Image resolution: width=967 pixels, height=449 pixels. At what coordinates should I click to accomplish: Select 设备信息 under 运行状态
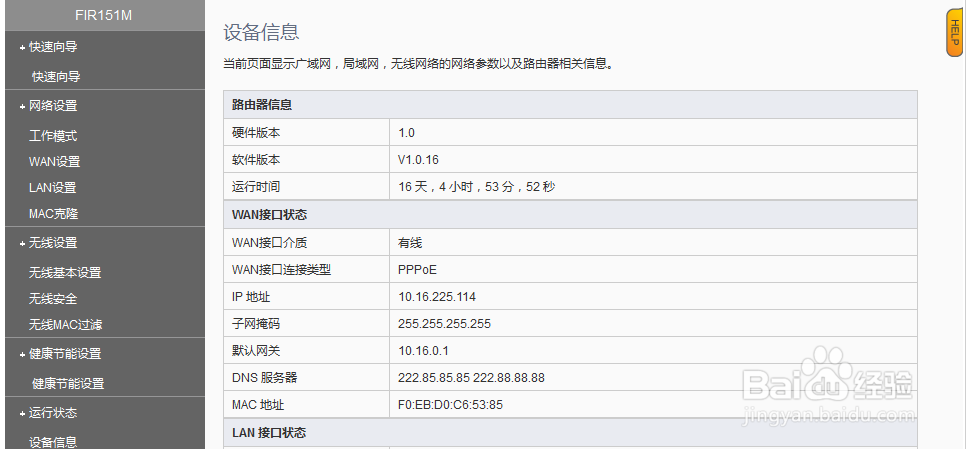point(53,442)
